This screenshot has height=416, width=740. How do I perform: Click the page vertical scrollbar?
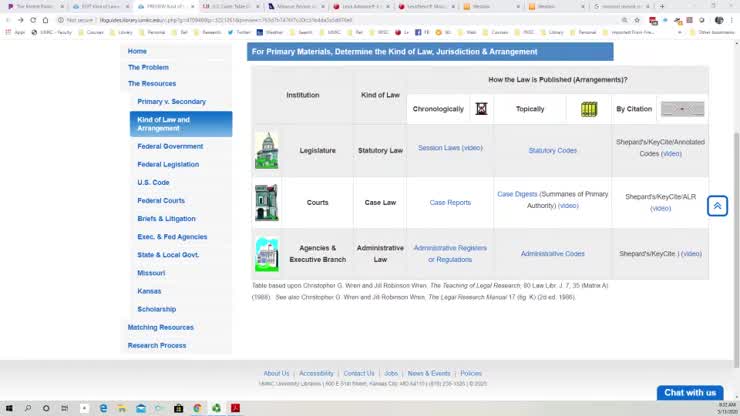[736, 250]
